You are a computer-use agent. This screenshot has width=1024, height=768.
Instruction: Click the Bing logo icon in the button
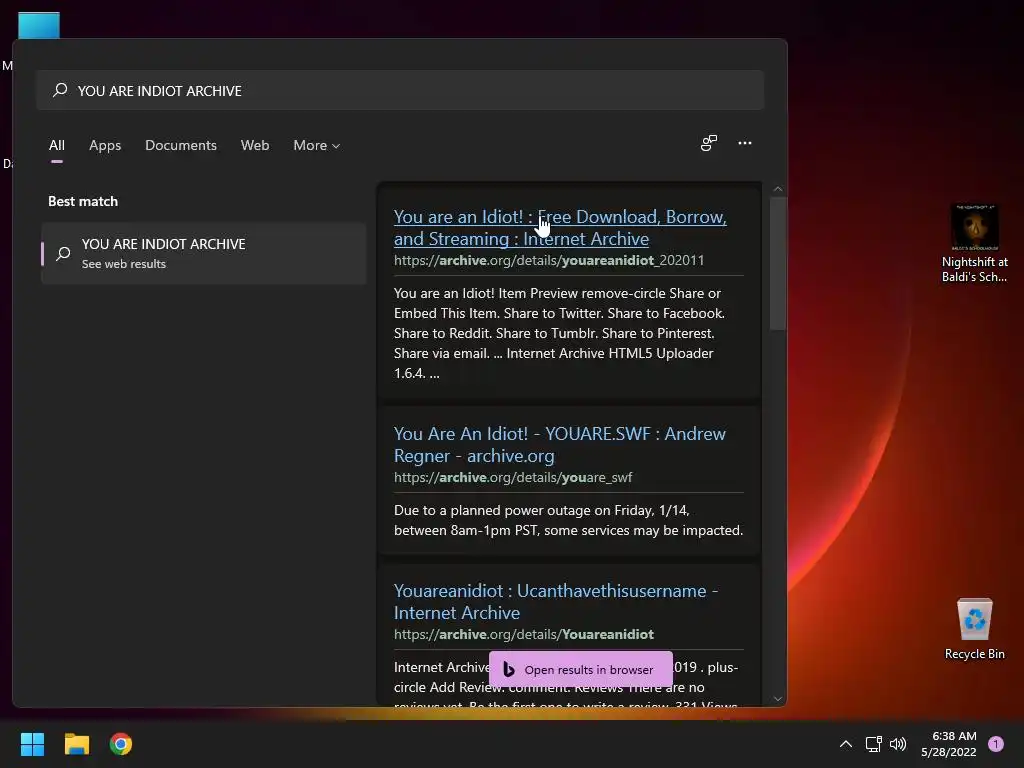click(x=509, y=669)
